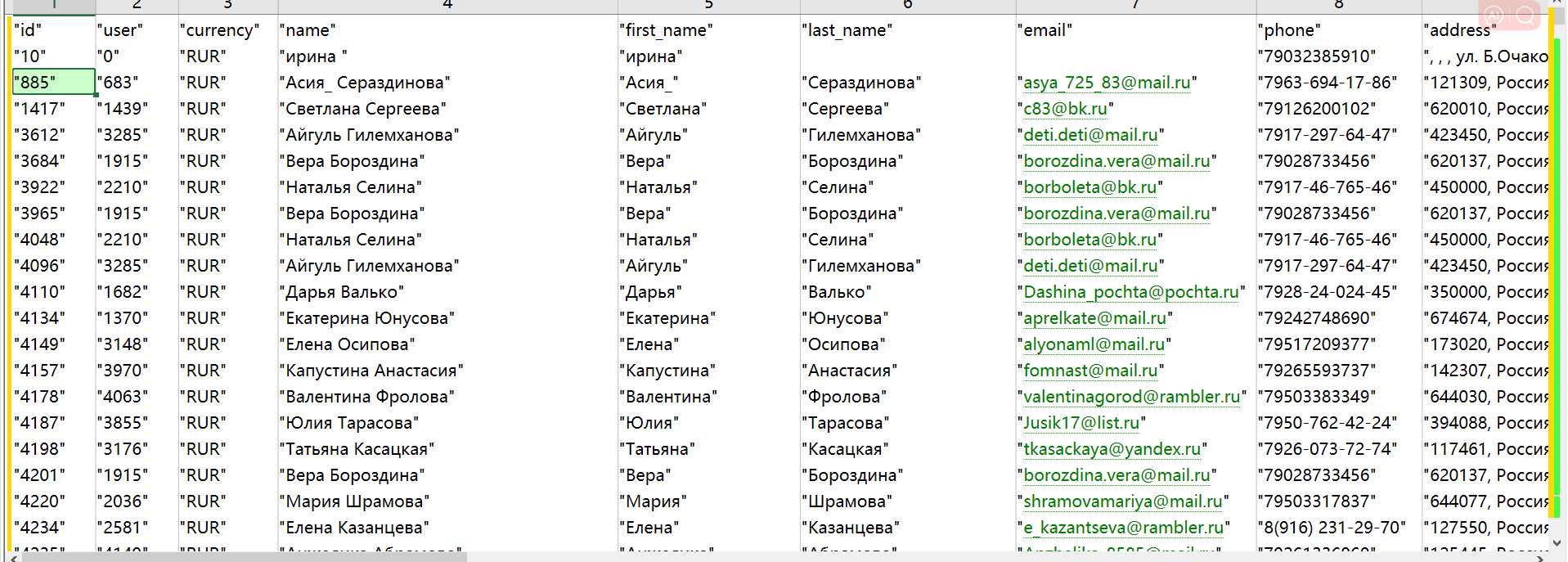Click the horizontal scrollbar left arrow
The image size is (1568, 562).
[15, 557]
